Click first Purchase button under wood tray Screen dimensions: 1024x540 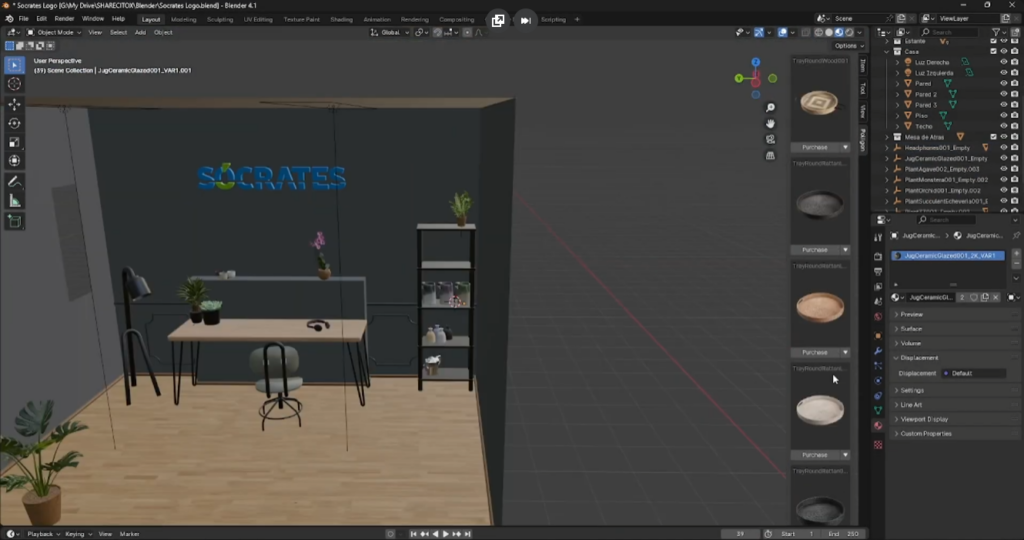(815, 148)
